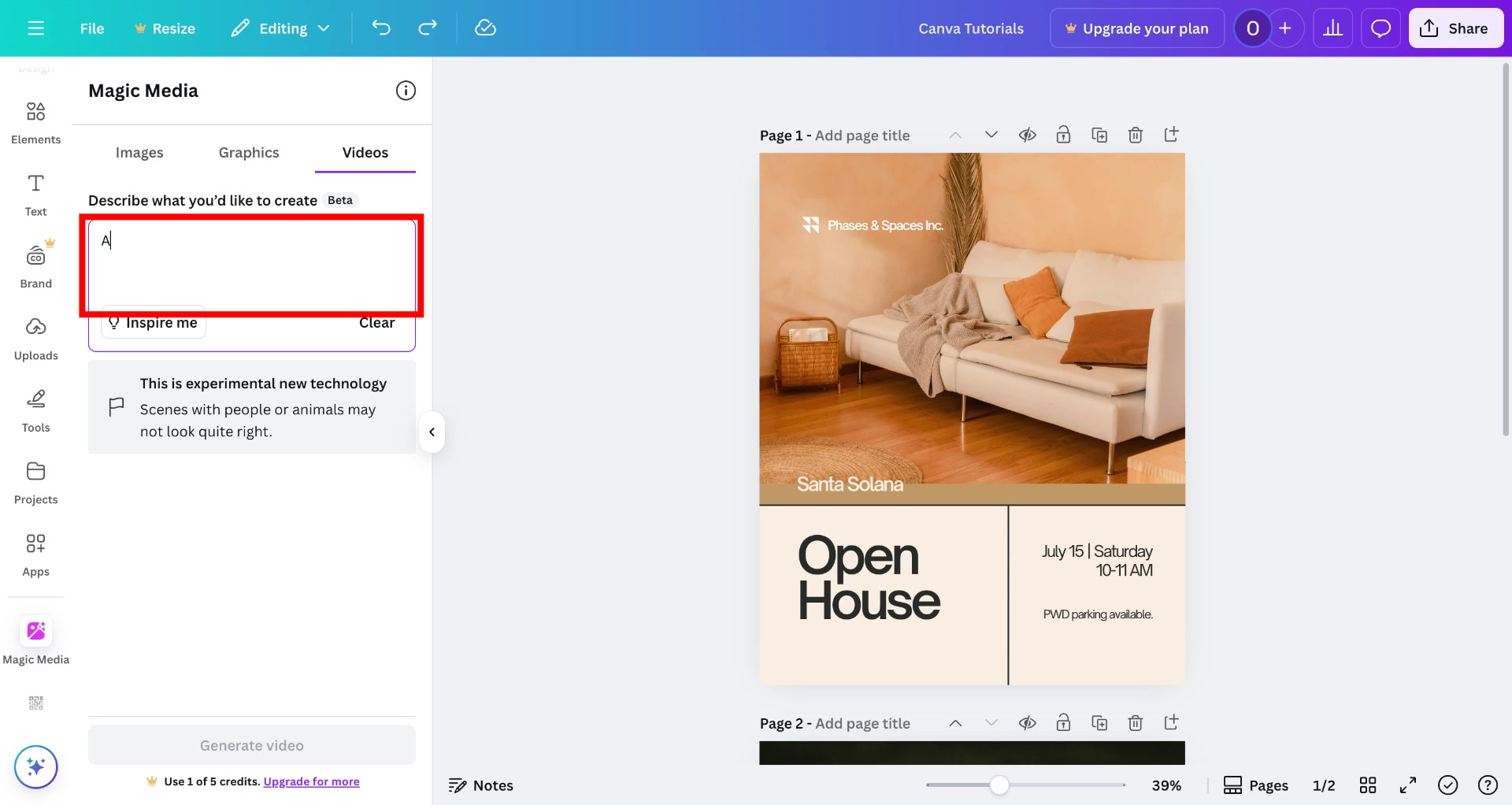Duplicate Page 1
This screenshot has width=1512, height=805.
point(1099,135)
